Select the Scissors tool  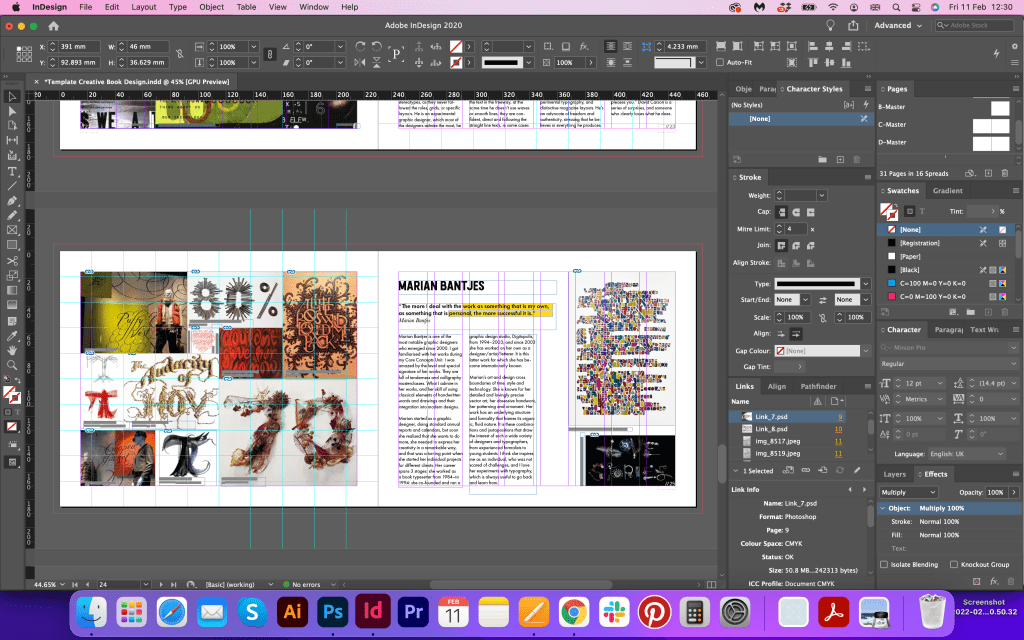tap(12, 260)
